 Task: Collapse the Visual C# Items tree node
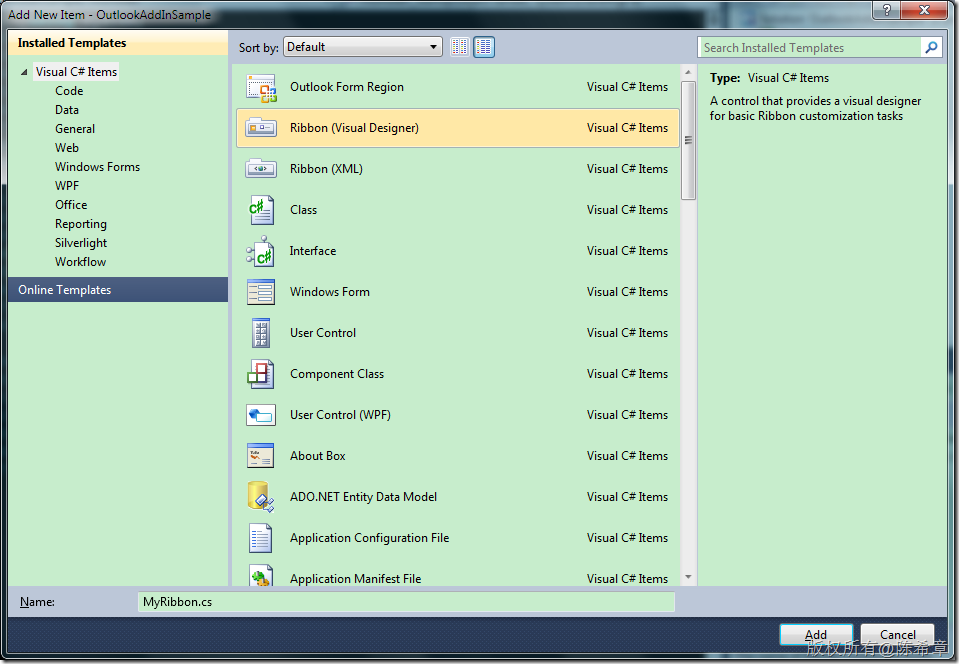coord(24,72)
